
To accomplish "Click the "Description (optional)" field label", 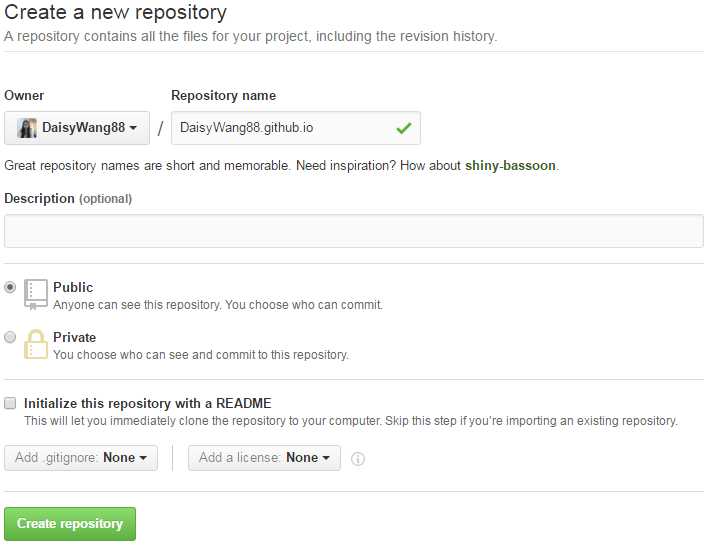I will point(67,199).
